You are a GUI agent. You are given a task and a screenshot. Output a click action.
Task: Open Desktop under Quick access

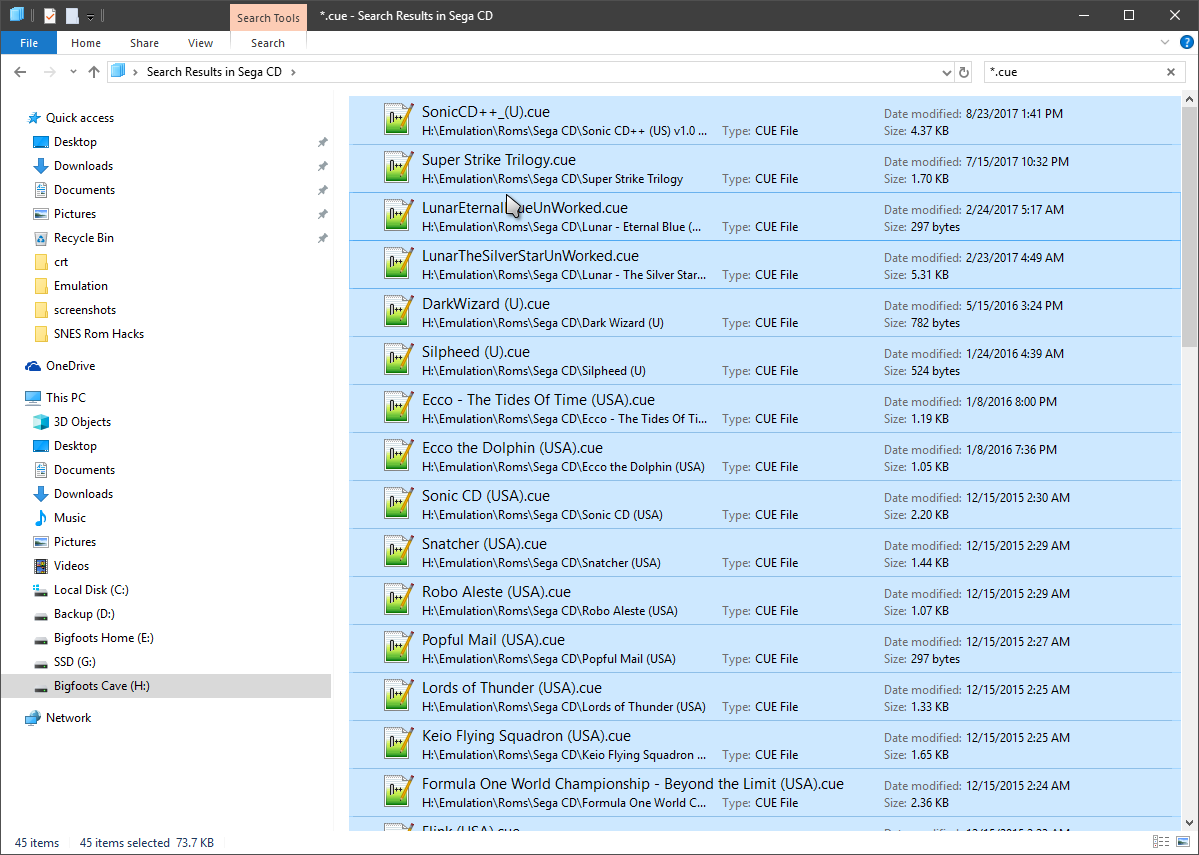(x=75, y=142)
